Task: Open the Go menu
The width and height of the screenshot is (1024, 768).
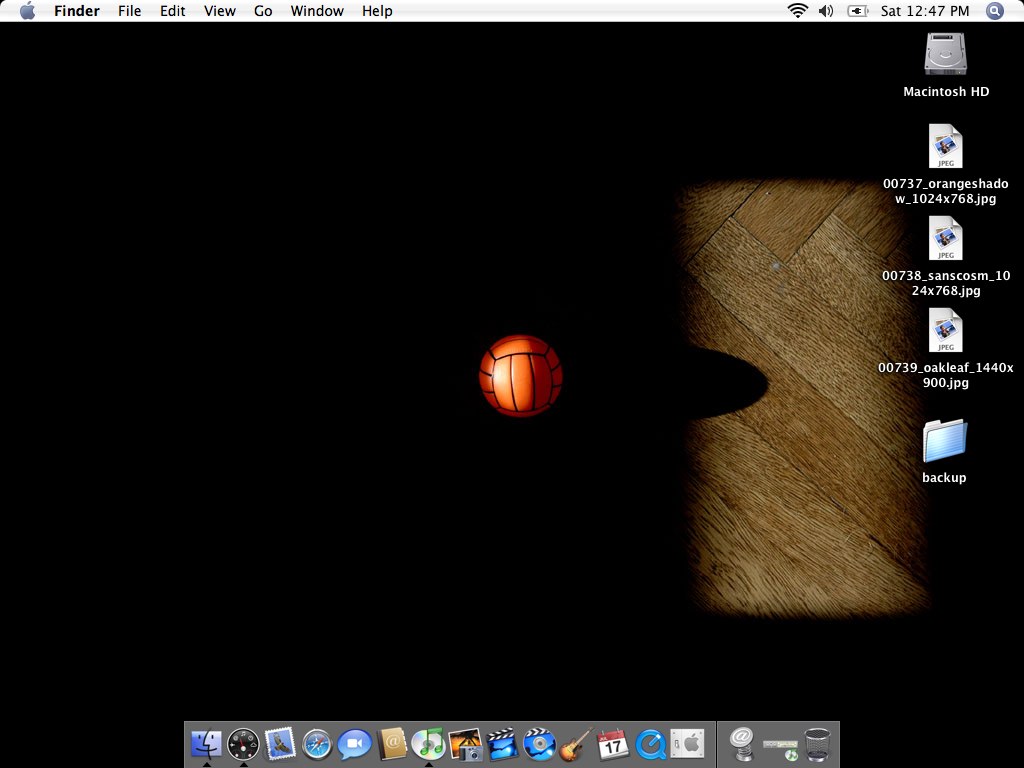Action: click(263, 11)
